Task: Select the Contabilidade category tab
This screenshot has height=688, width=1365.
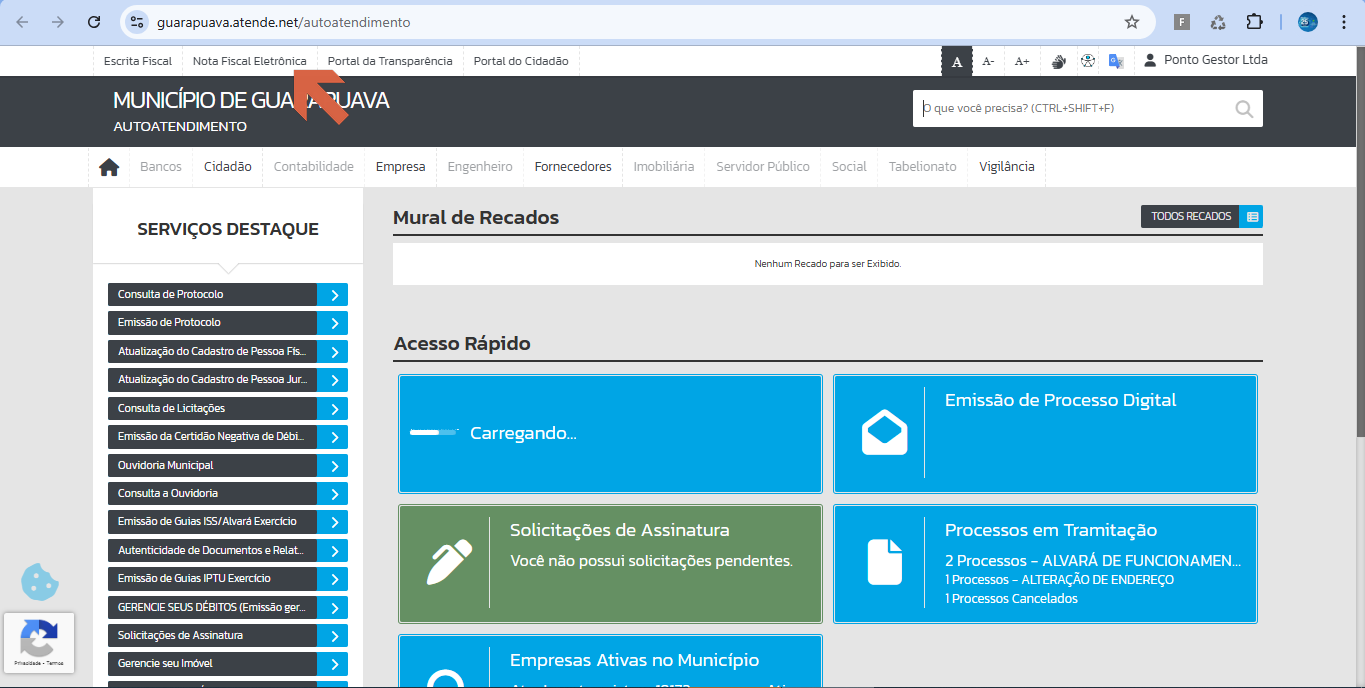Action: pos(314,167)
